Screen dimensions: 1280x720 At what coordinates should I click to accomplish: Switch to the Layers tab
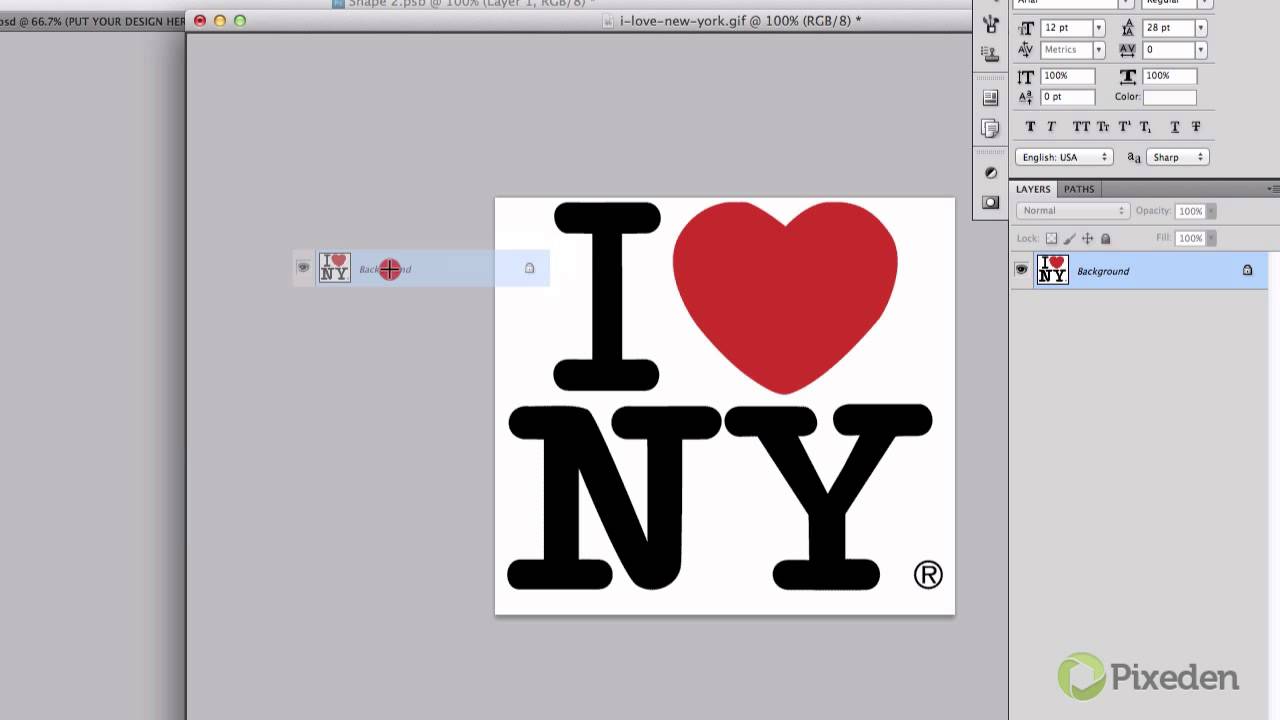[1033, 189]
